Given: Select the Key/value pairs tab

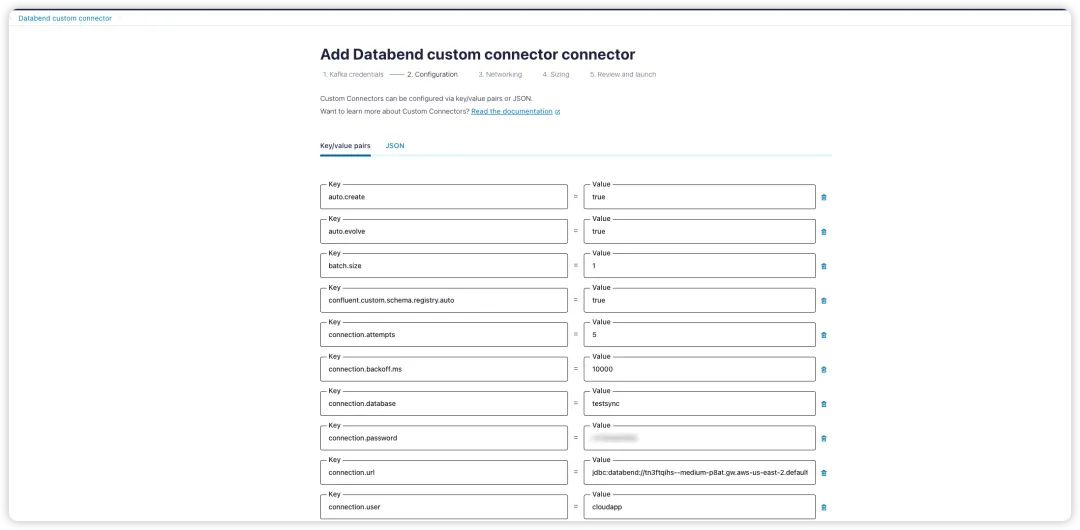Looking at the screenshot, I should 345,146.
